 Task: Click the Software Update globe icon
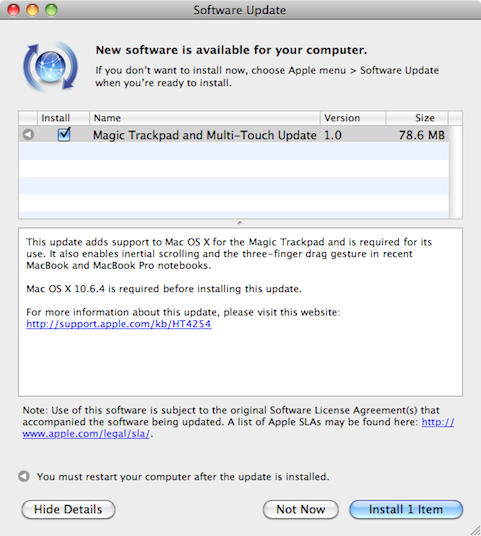51,67
